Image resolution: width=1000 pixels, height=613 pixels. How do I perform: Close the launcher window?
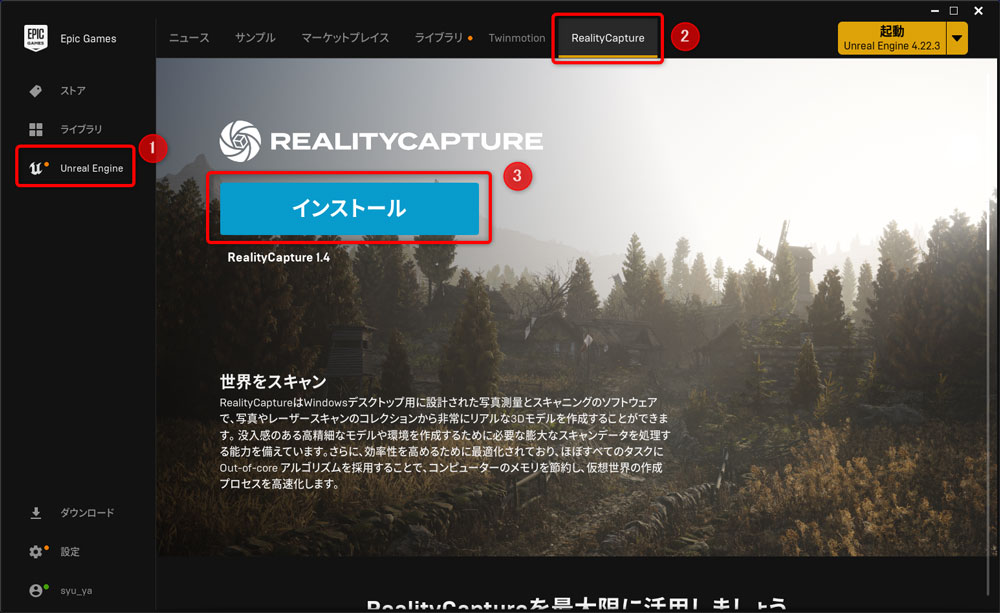coord(978,11)
